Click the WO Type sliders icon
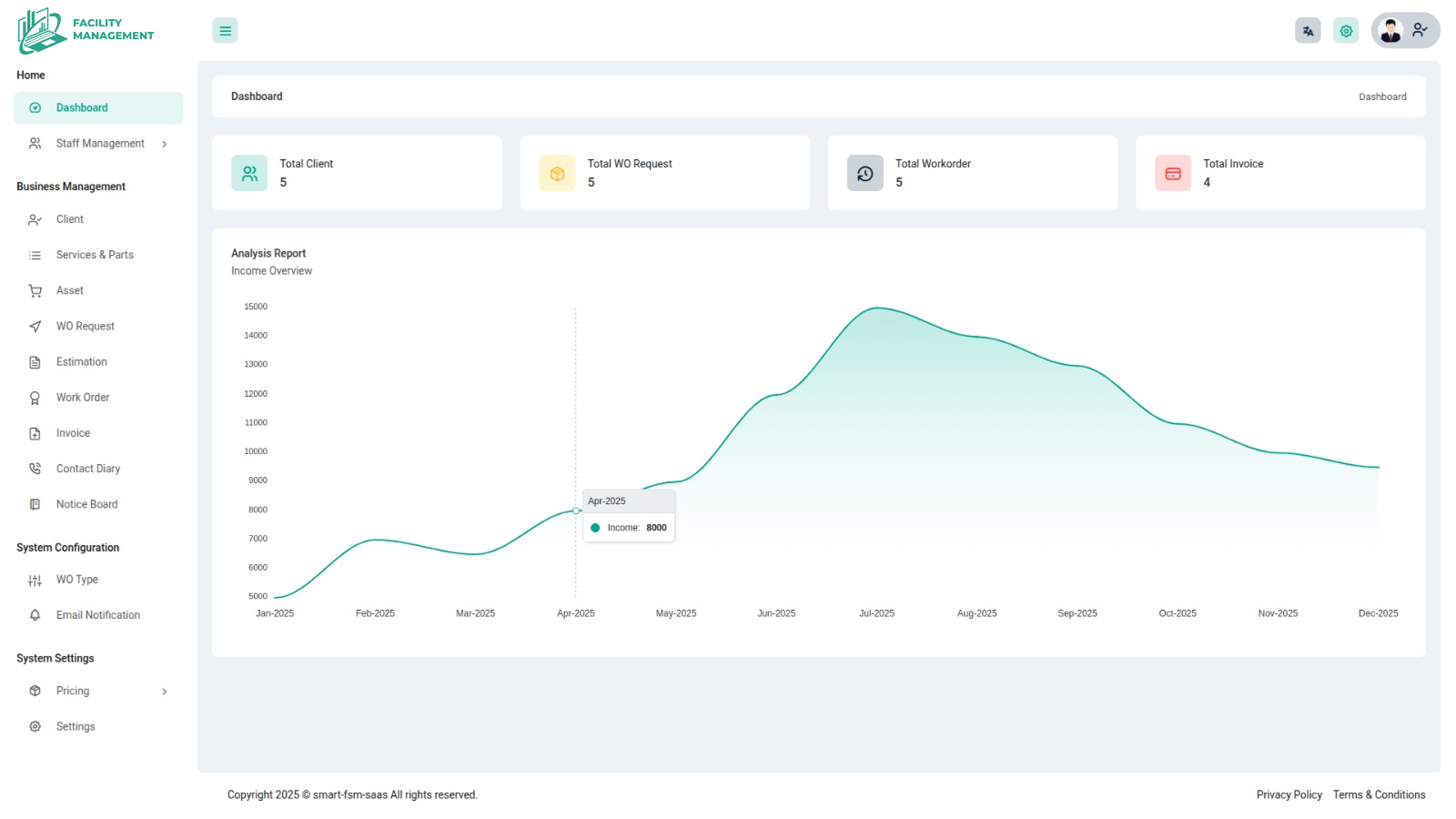This screenshot has height=819, width=1456. click(35, 581)
